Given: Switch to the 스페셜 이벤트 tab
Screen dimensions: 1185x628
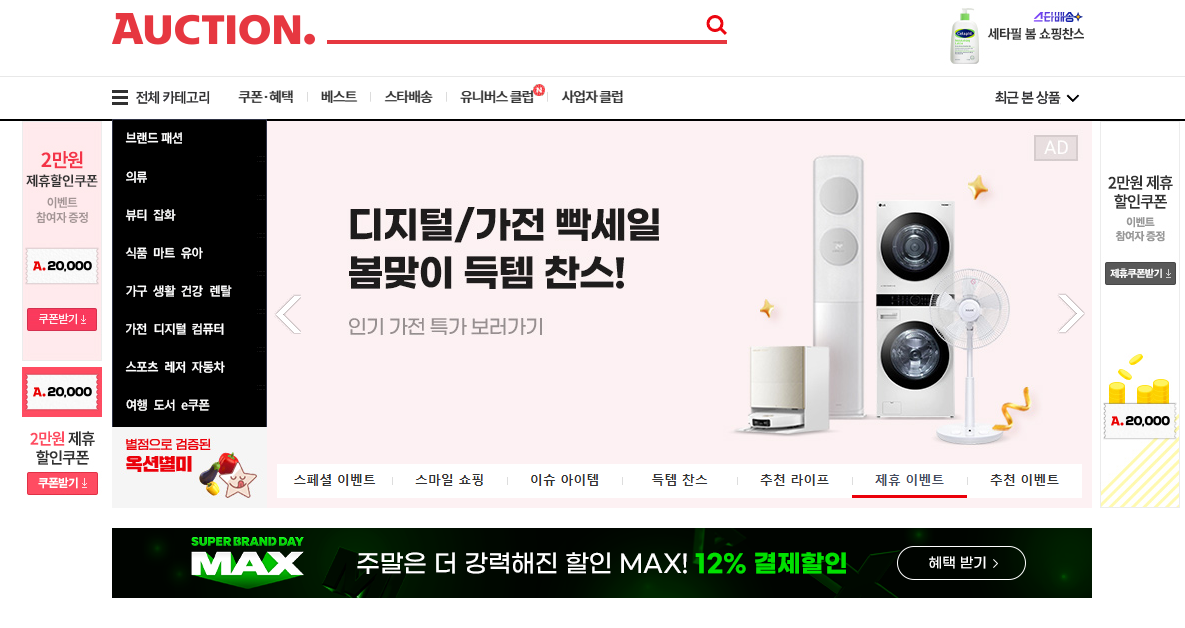Looking at the screenshot, I should [x=335, y=480].
